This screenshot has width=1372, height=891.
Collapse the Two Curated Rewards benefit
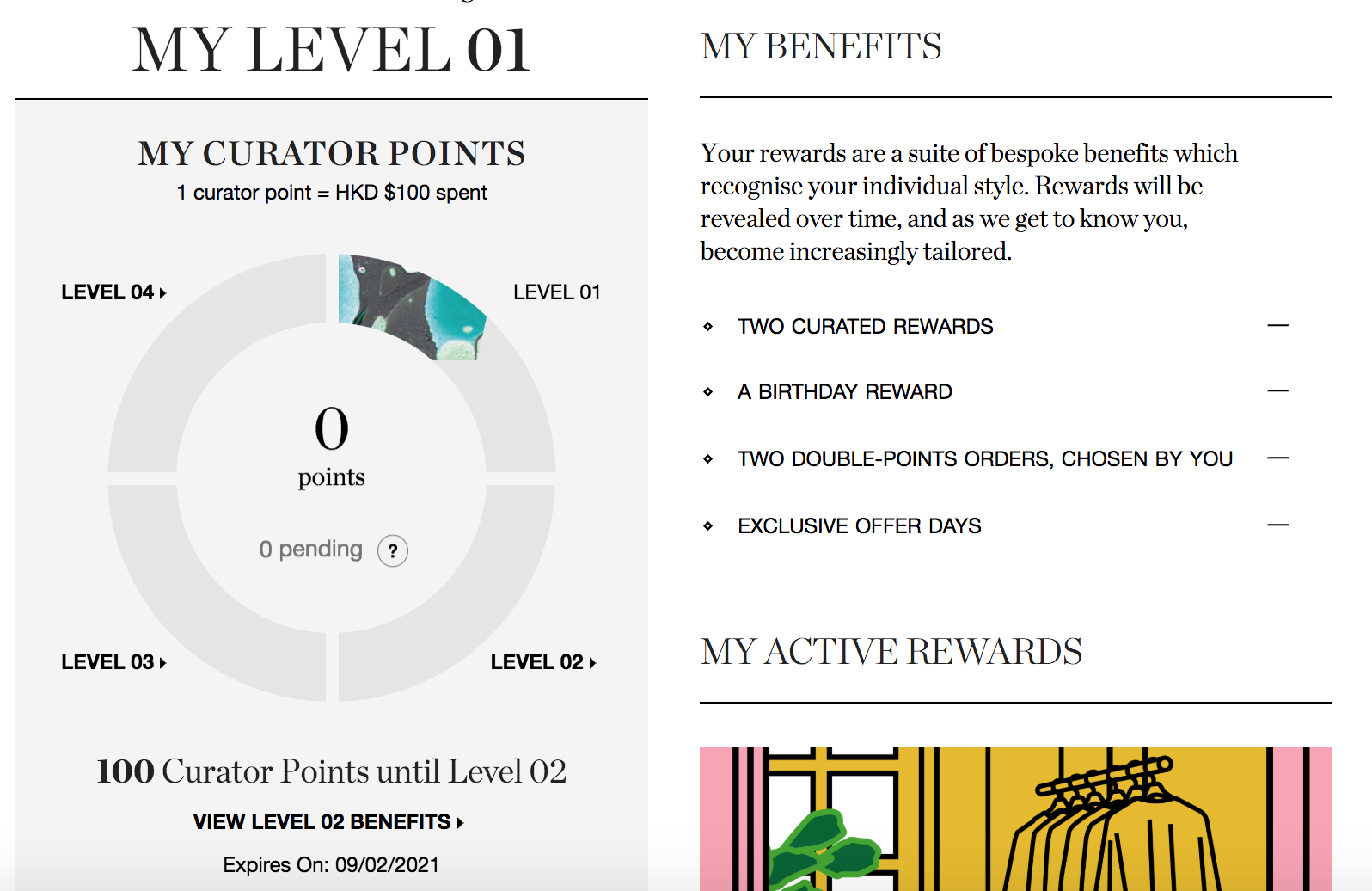coord(1277,326)
